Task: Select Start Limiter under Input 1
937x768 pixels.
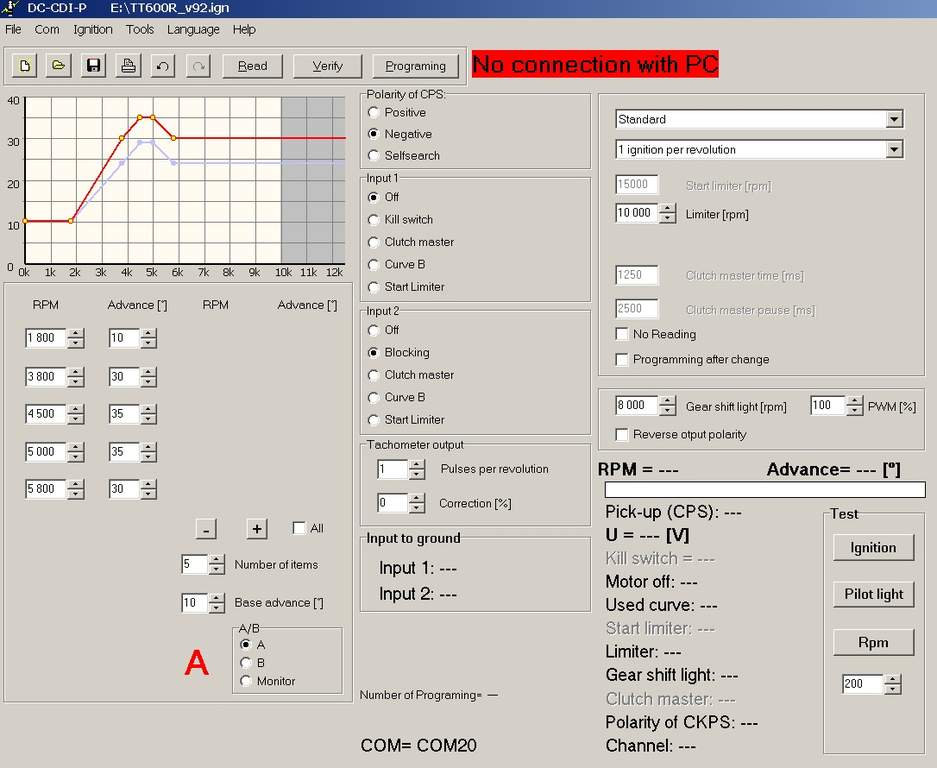Action: point(374,287)
